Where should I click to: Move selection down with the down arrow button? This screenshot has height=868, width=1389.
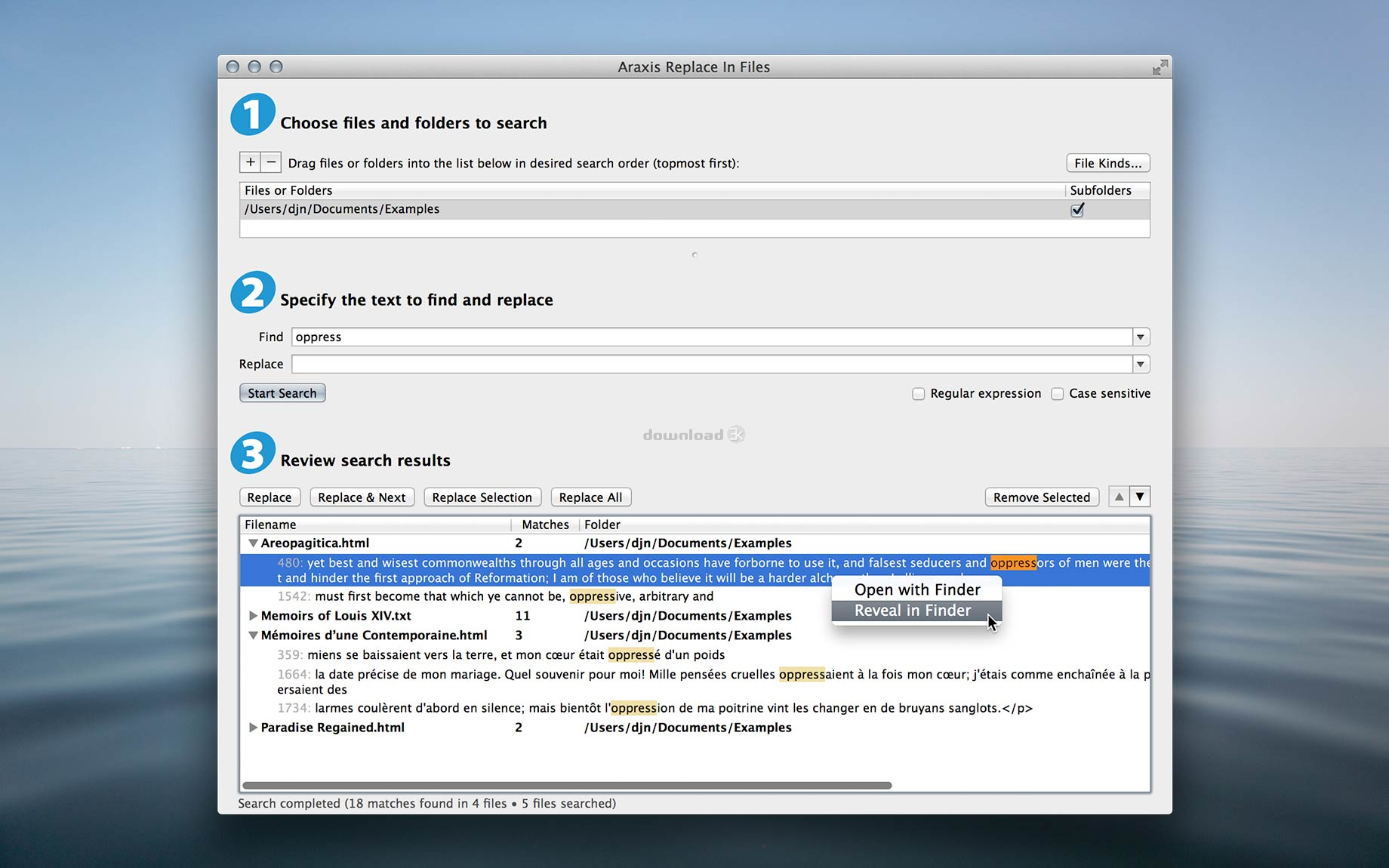[x=1140, y=497]
